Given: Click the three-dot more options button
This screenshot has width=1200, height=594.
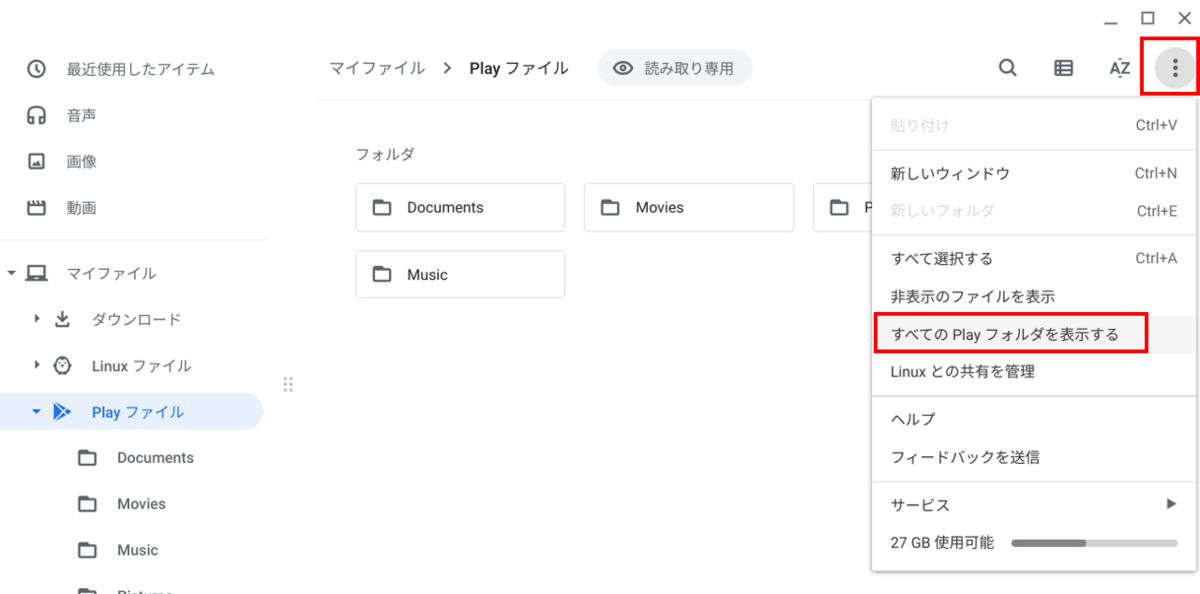Looking at the screenshot, I should (x=1175, y=68).
